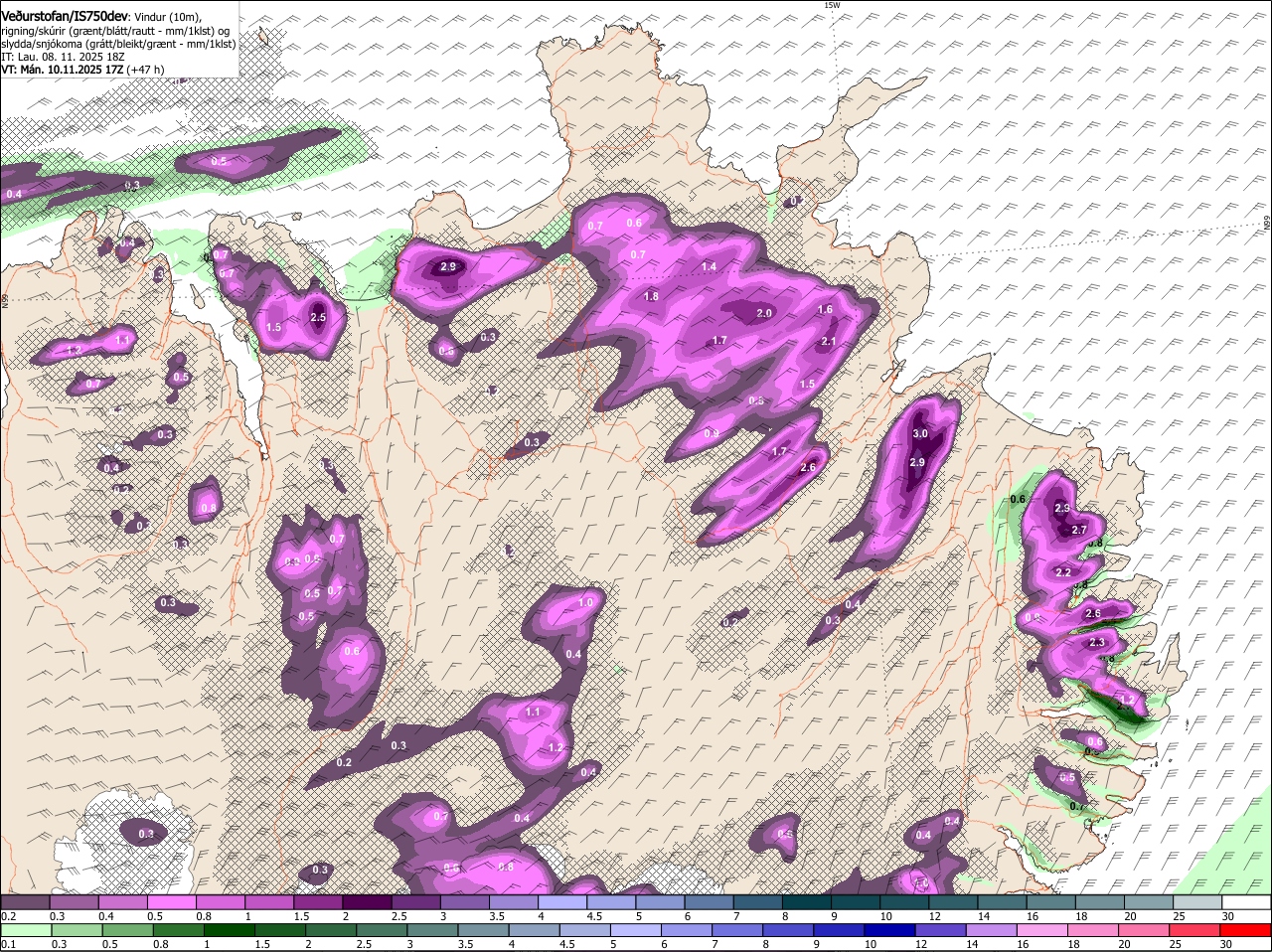Image resolution: width=1272 pixels, height=952 pixels.
Task: Select the bright pink 0.5 swatch in the upper color scale
Action: point(171,902)
